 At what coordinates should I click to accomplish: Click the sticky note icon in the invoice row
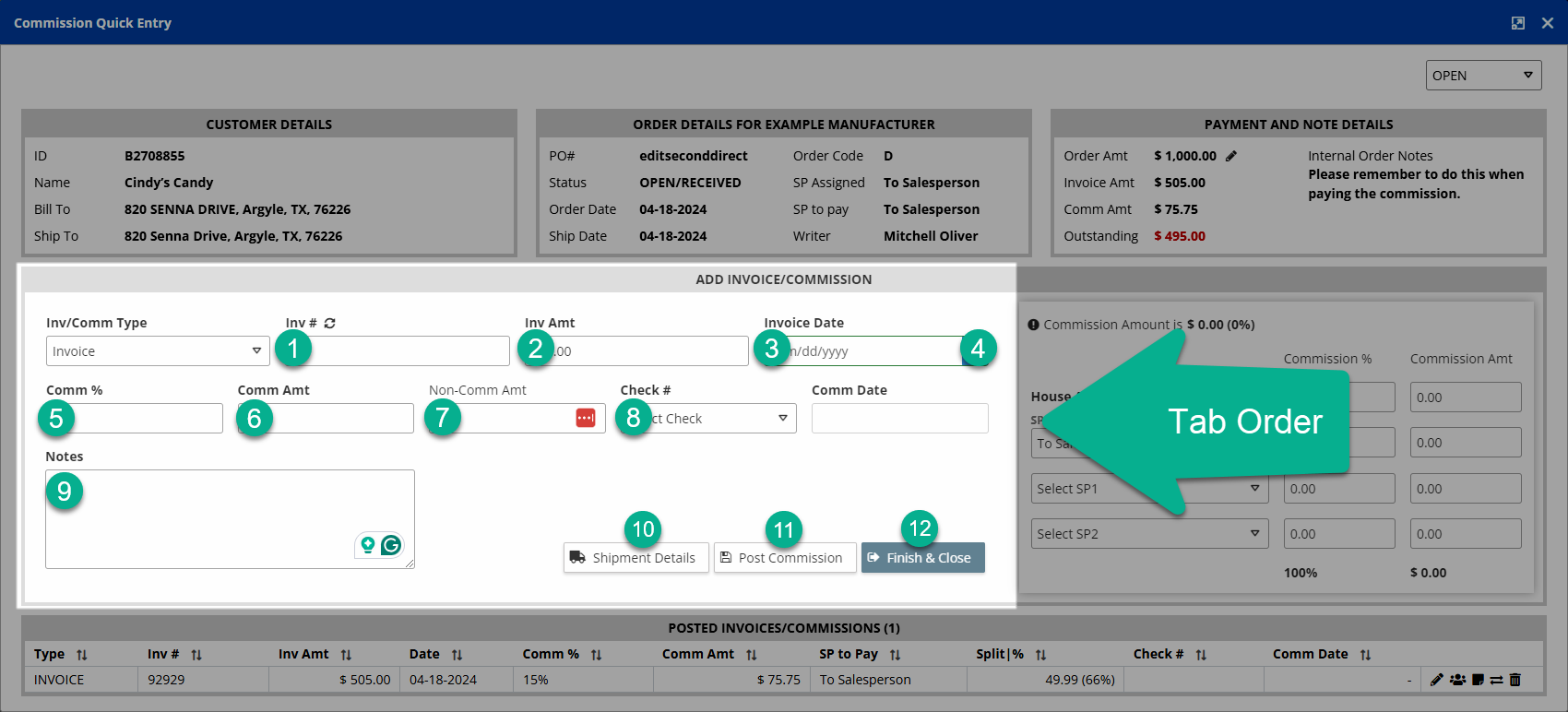click(x=1478, y=680)
